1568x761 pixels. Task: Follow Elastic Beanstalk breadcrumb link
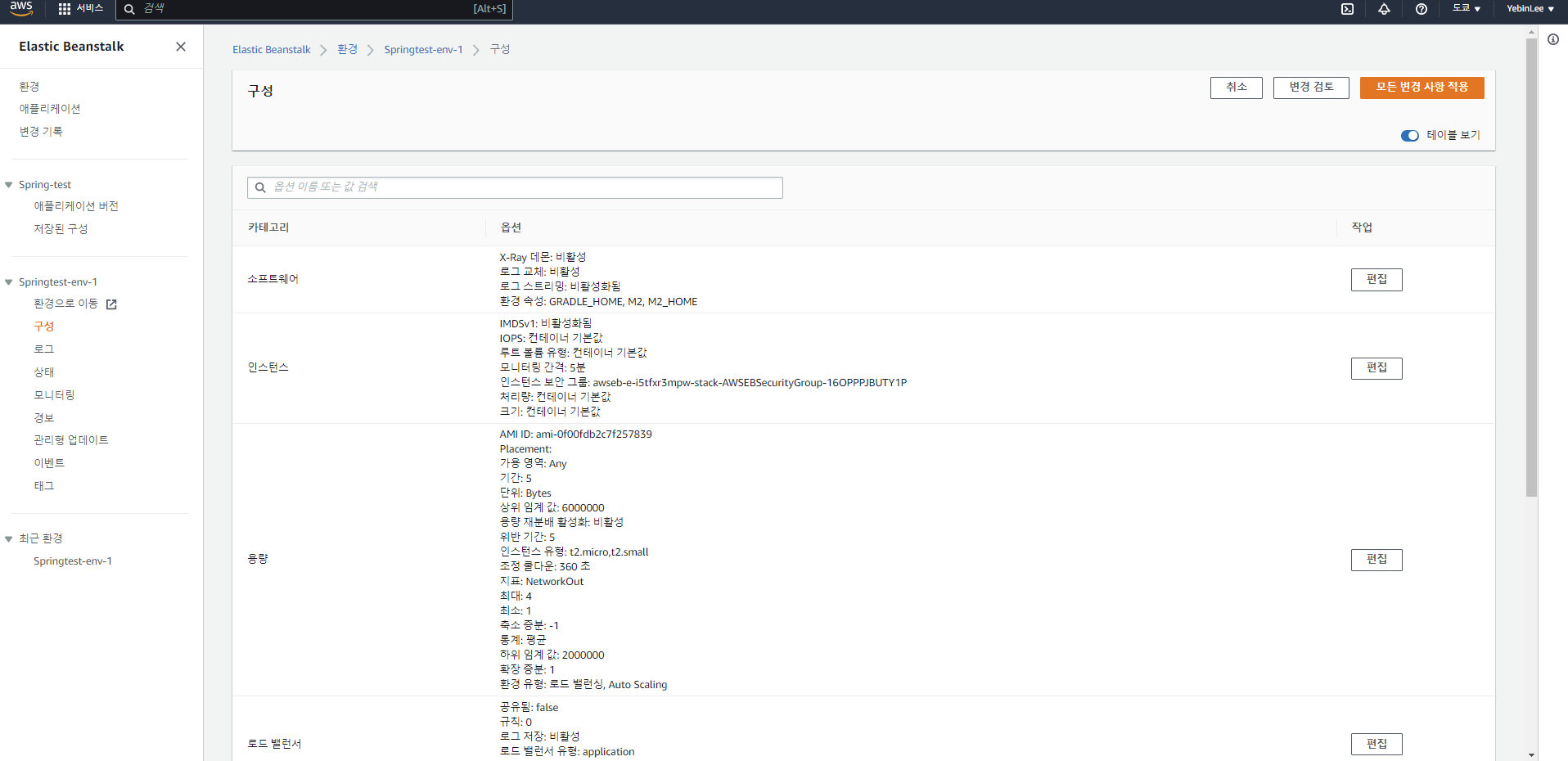click(x=272, y=50)
